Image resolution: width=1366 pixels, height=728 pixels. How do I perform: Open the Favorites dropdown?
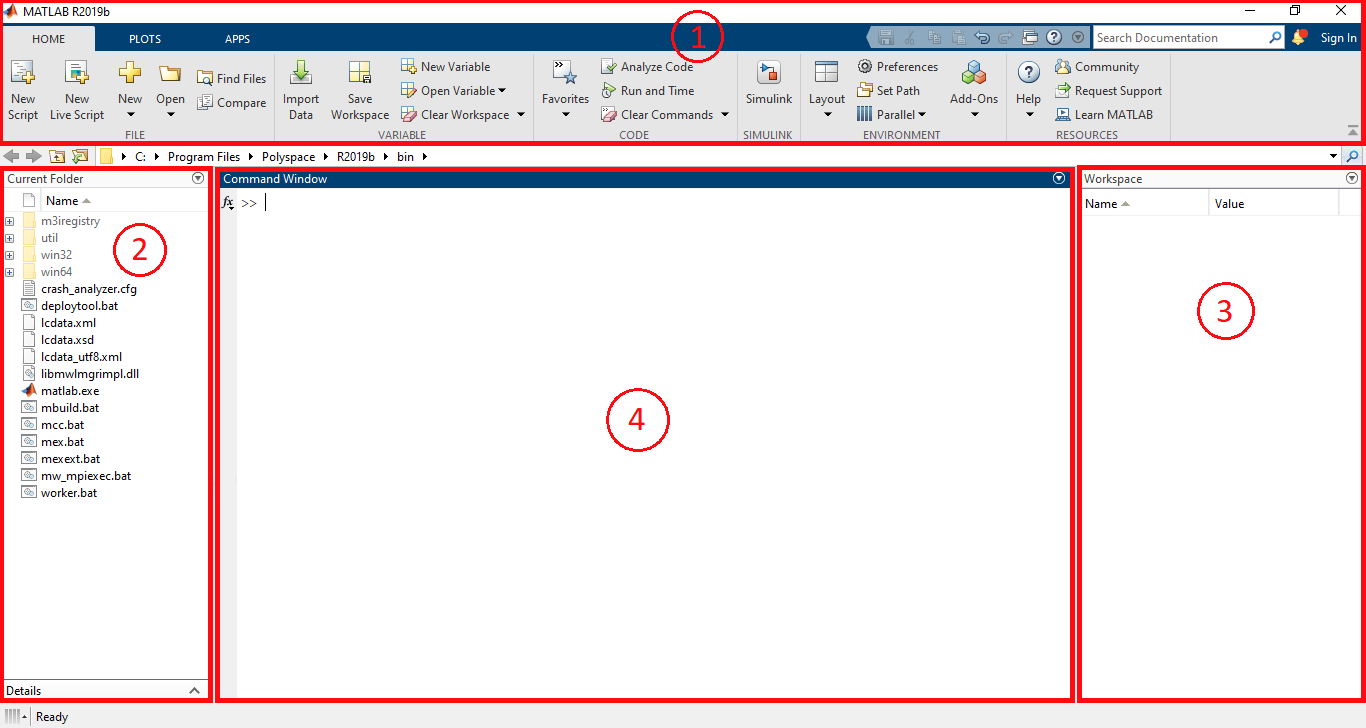click(565, 113)
